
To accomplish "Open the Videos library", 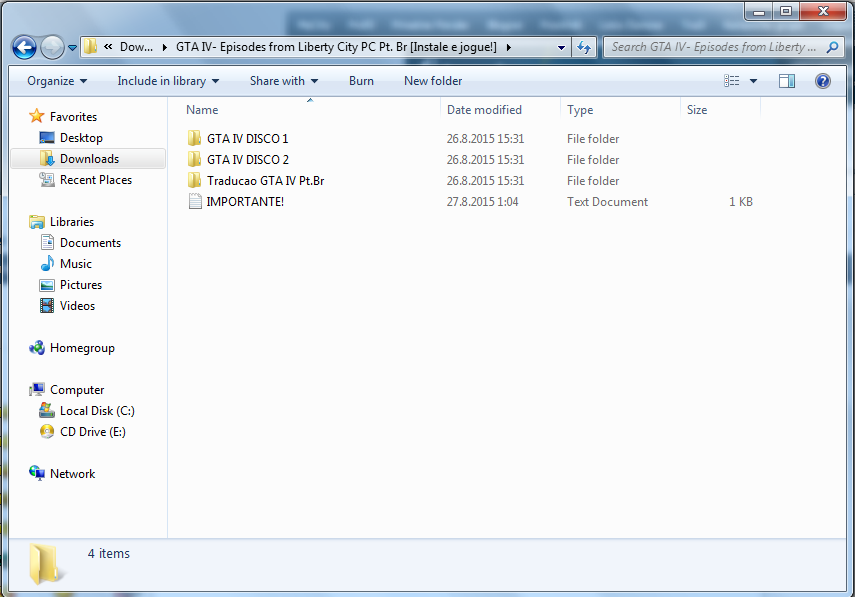I will click(77, 306).
